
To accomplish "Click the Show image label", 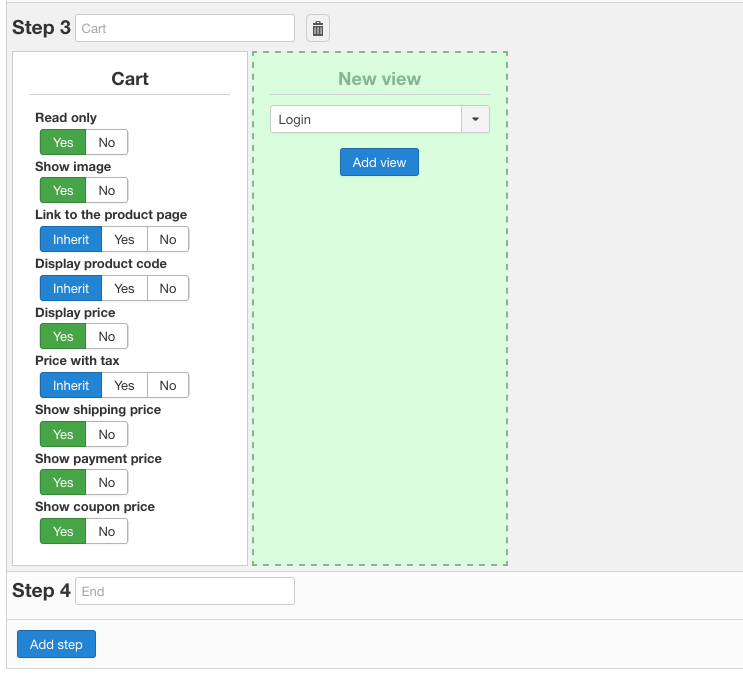I will tap(73, 167).
